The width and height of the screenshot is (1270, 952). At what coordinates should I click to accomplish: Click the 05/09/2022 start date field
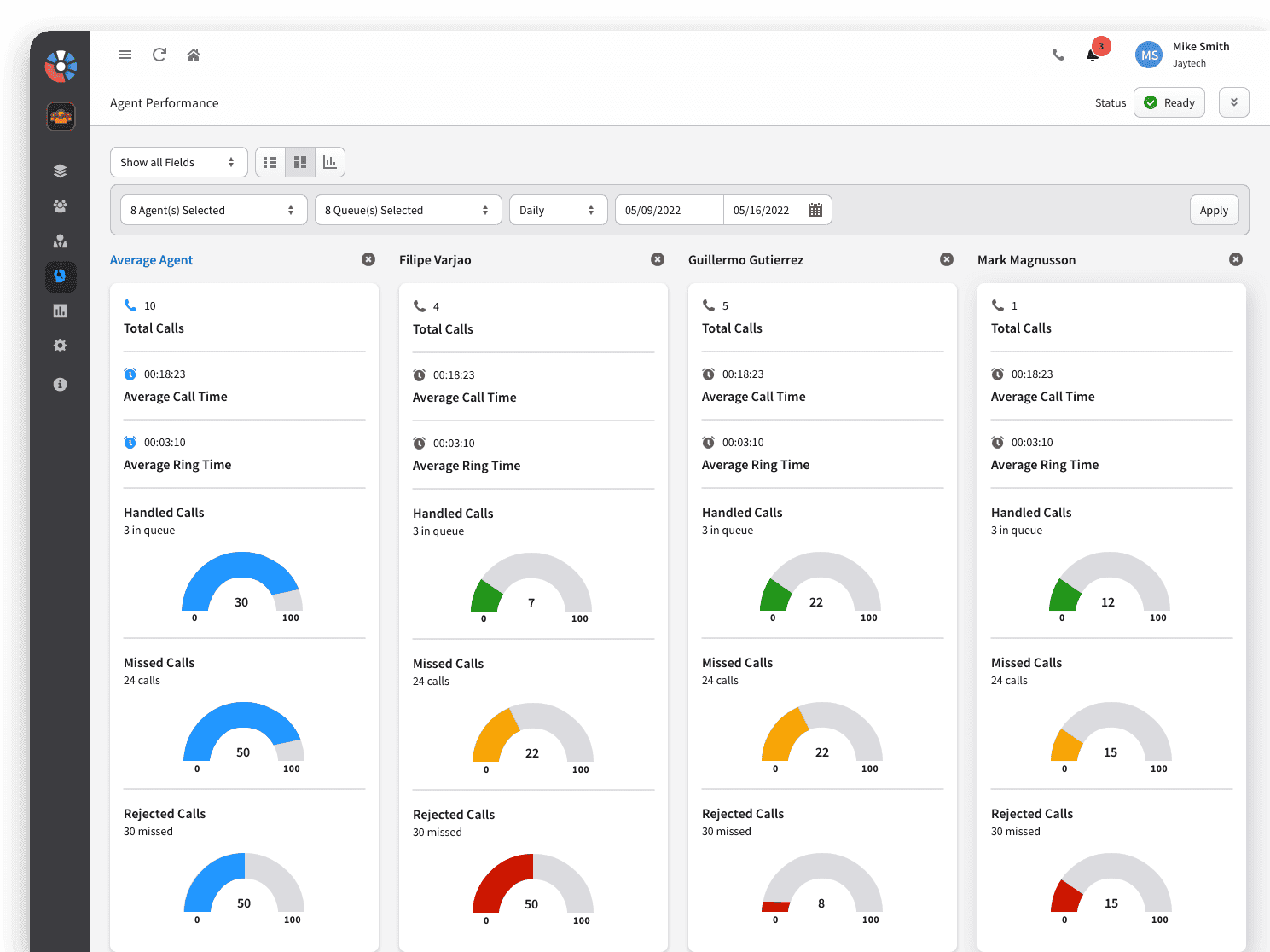coord(669,210)
